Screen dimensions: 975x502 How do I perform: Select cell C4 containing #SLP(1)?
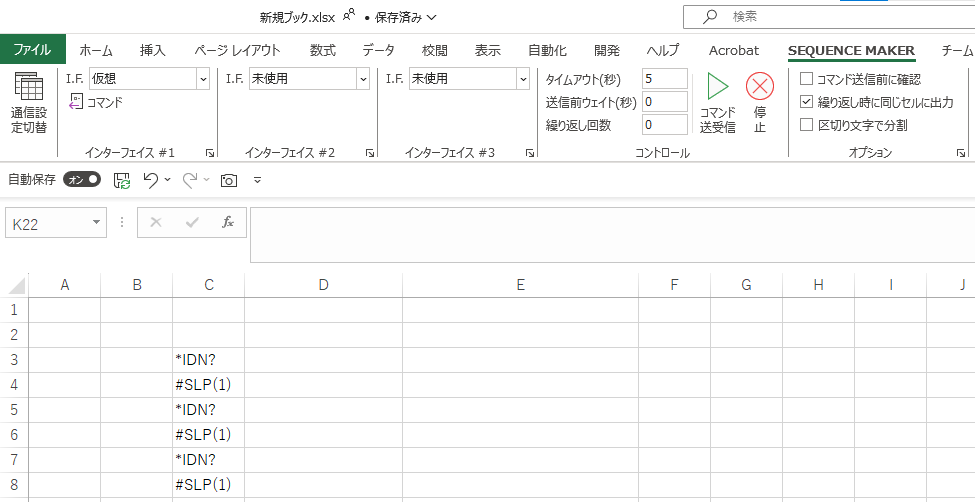click(208, 385)
